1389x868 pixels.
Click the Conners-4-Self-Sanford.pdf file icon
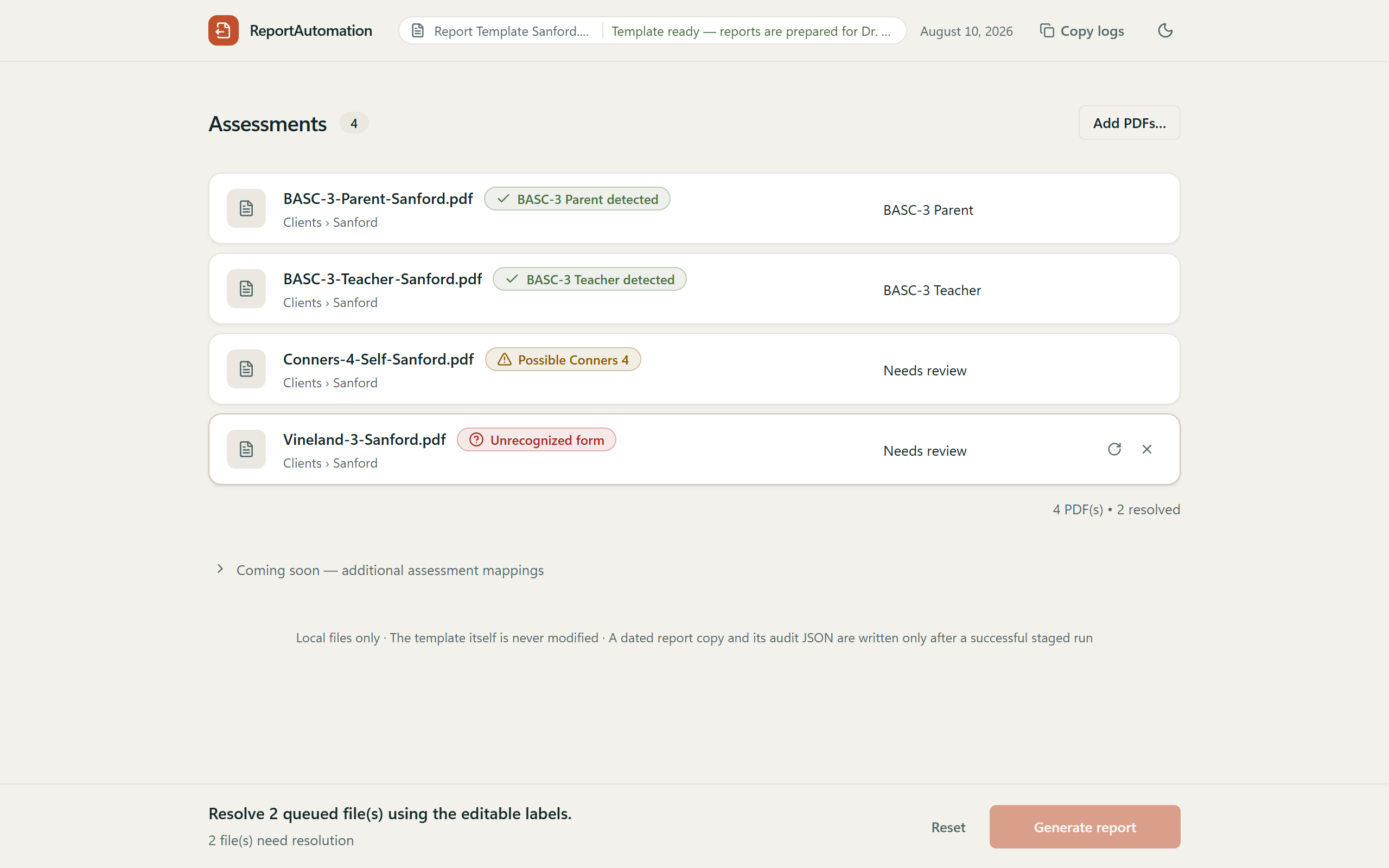click(x=246, y=369)
